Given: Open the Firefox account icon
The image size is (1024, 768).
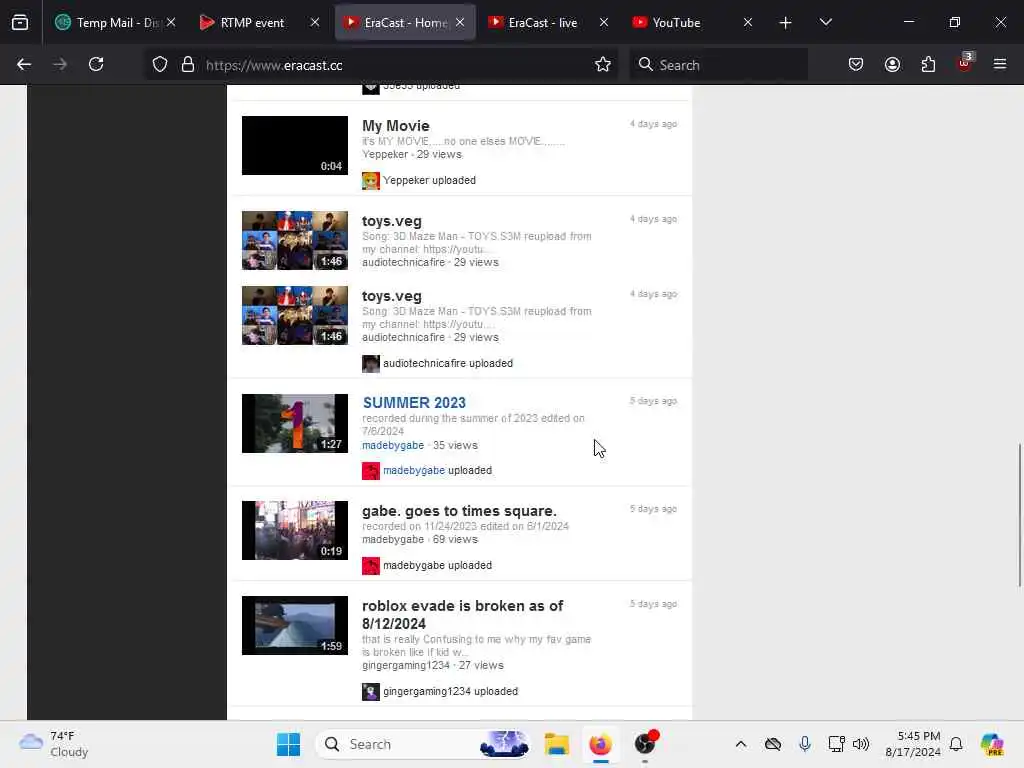Looking at the screenshot, I should pos(893,65).
